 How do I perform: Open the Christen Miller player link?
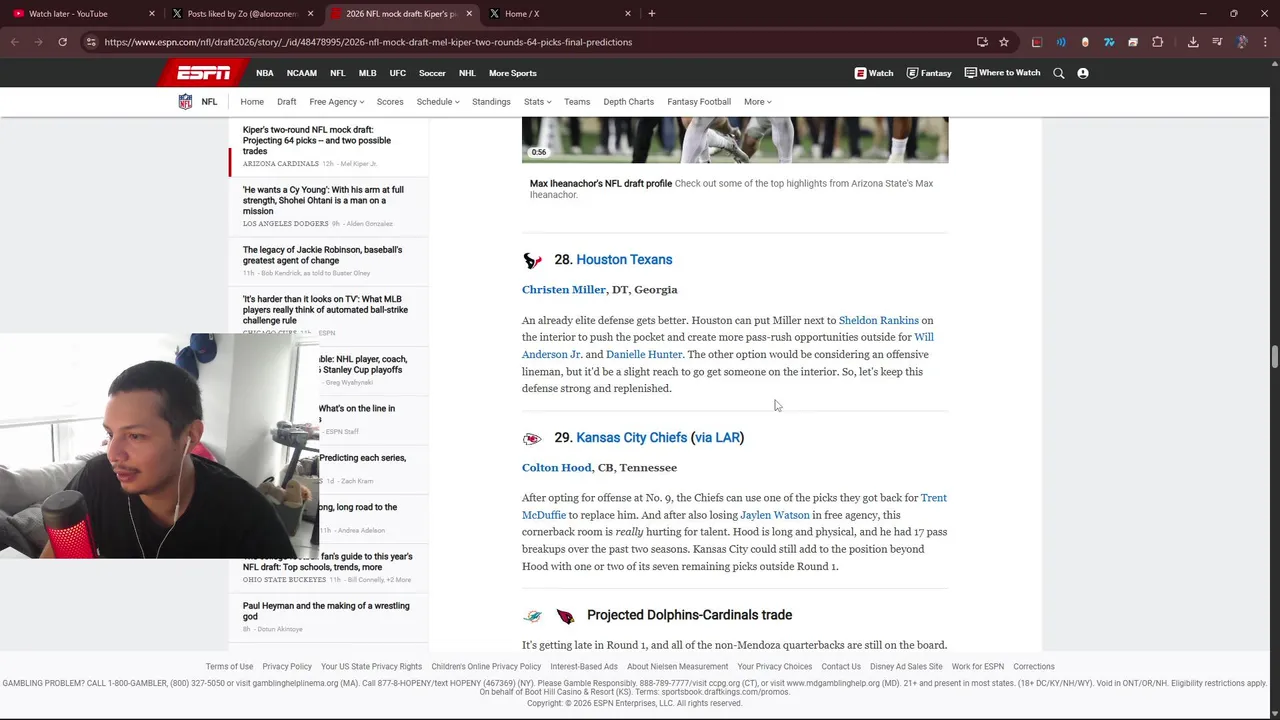coord(564,290)
